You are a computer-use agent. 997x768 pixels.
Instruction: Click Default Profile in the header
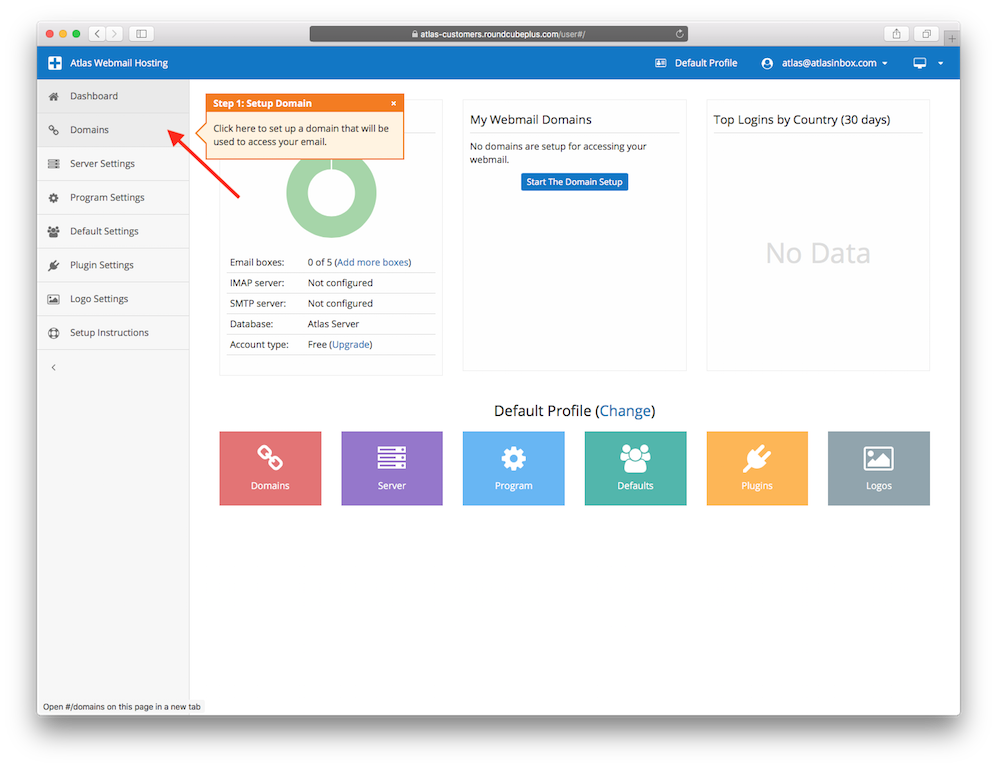coord(706,63)
